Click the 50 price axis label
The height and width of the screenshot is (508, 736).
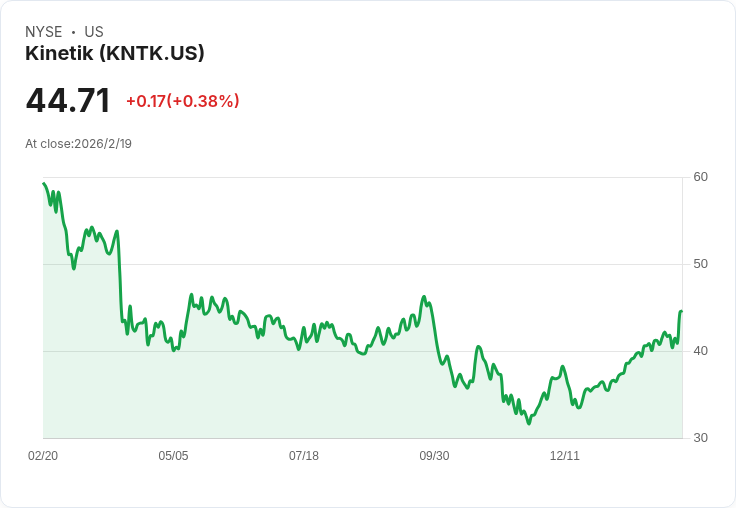tap(700, 264)
